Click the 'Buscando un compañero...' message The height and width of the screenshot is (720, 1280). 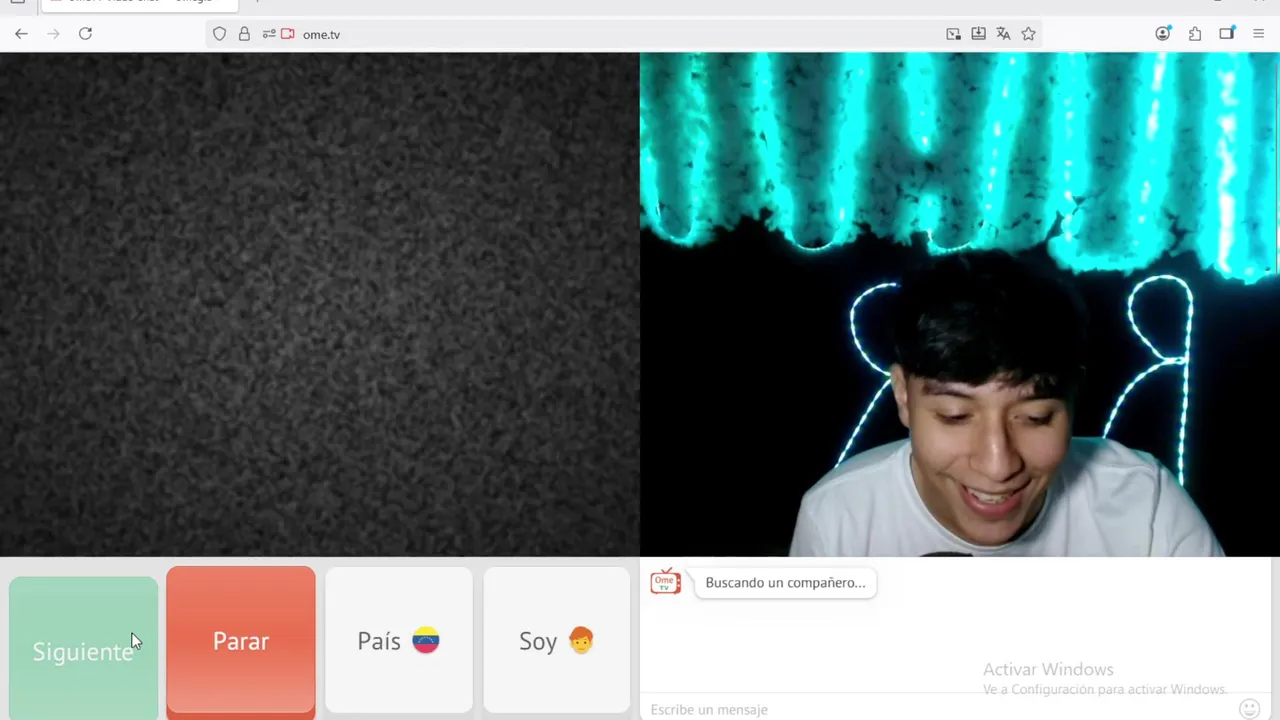coord(785,583)
